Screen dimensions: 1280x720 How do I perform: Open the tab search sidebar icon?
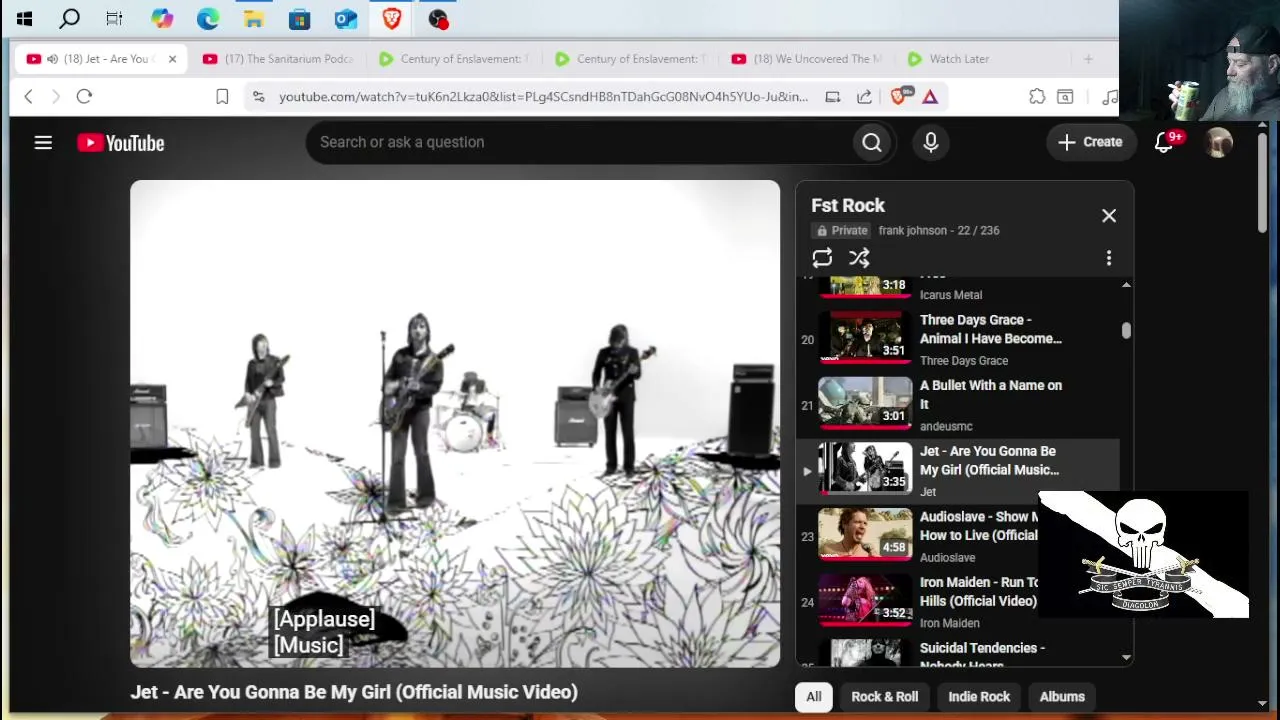pos(1065,96)
